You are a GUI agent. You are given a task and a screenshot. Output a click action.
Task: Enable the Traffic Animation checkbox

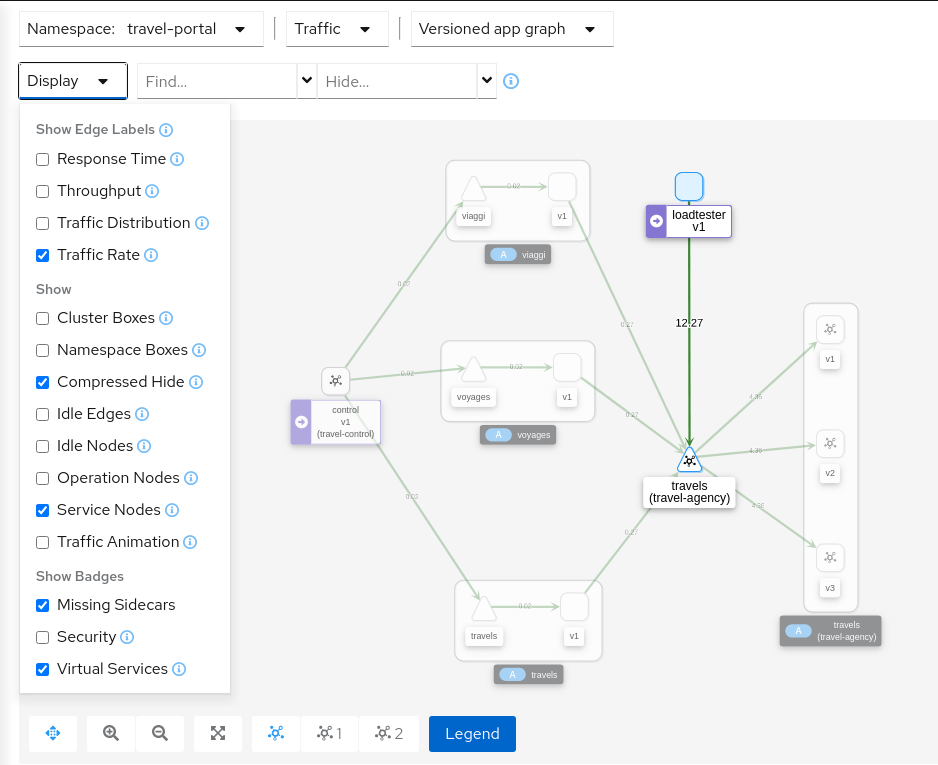[x=43, y=542]
